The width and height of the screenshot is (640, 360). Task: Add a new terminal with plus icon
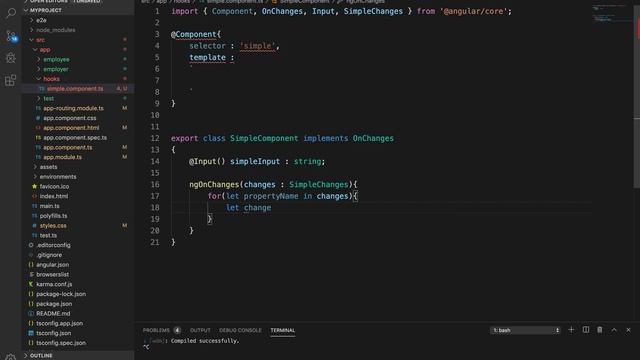click(x=571, y=330)
